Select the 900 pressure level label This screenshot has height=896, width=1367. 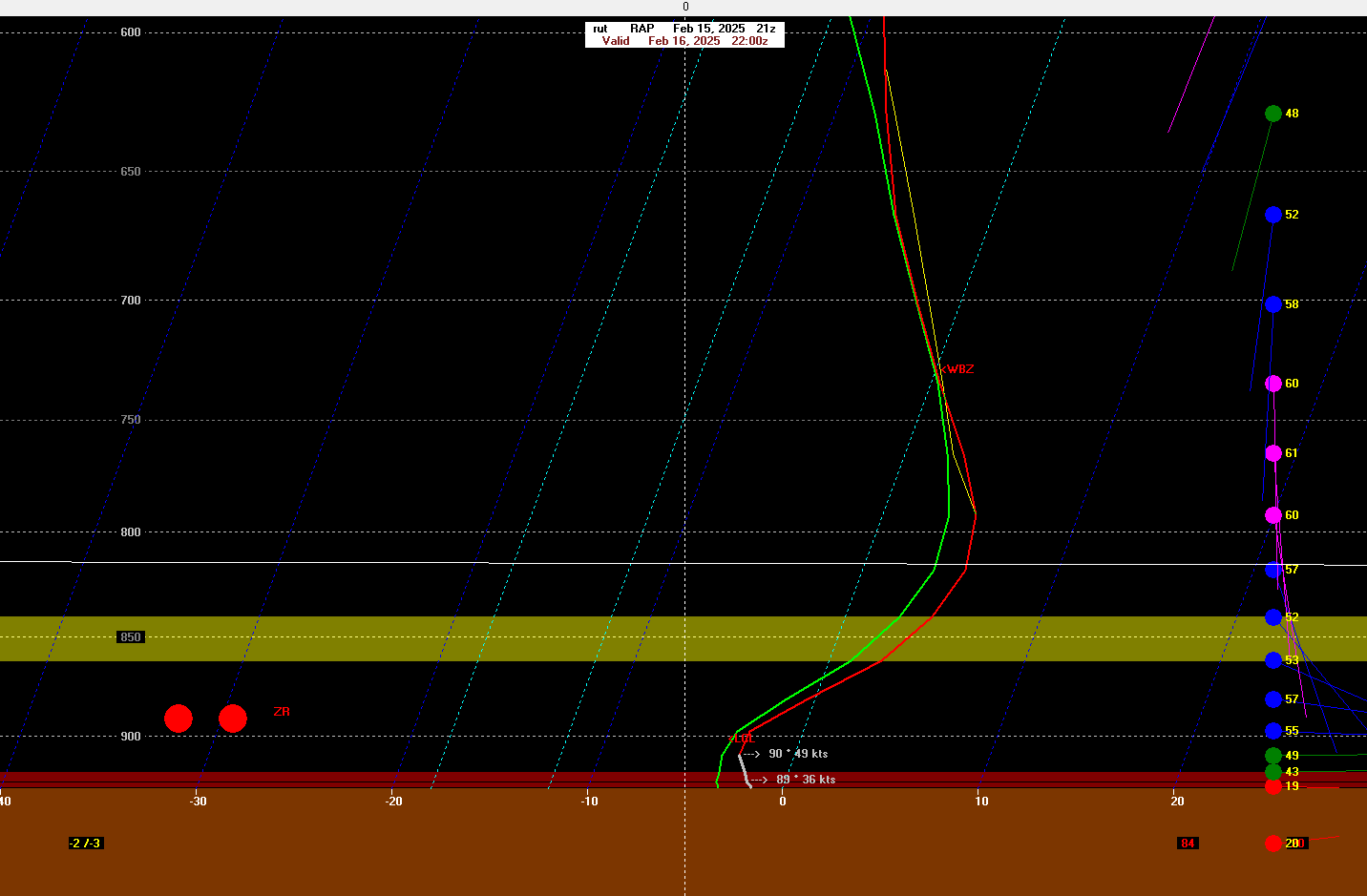click(x=131, y=737)
